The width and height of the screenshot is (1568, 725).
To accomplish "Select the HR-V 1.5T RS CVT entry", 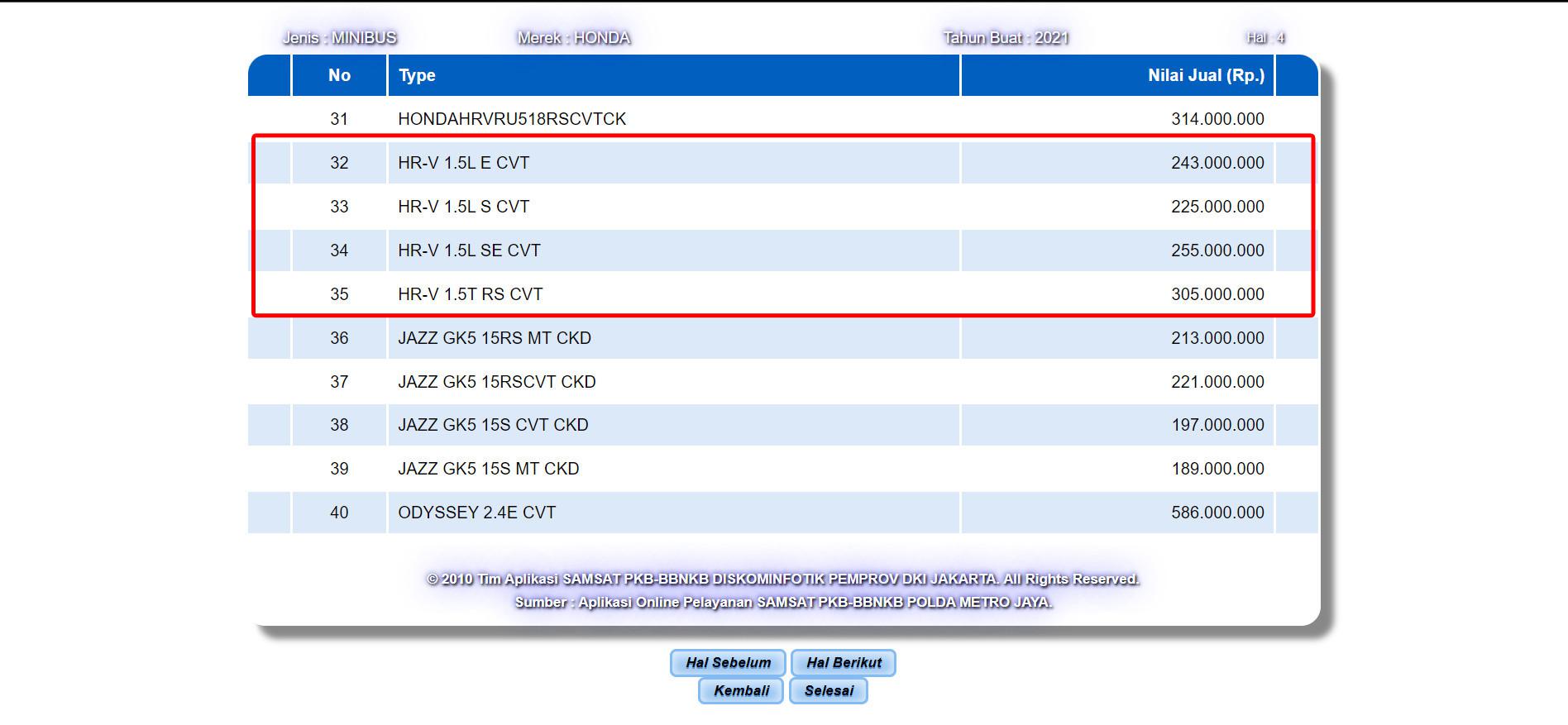I will point(471,294).
